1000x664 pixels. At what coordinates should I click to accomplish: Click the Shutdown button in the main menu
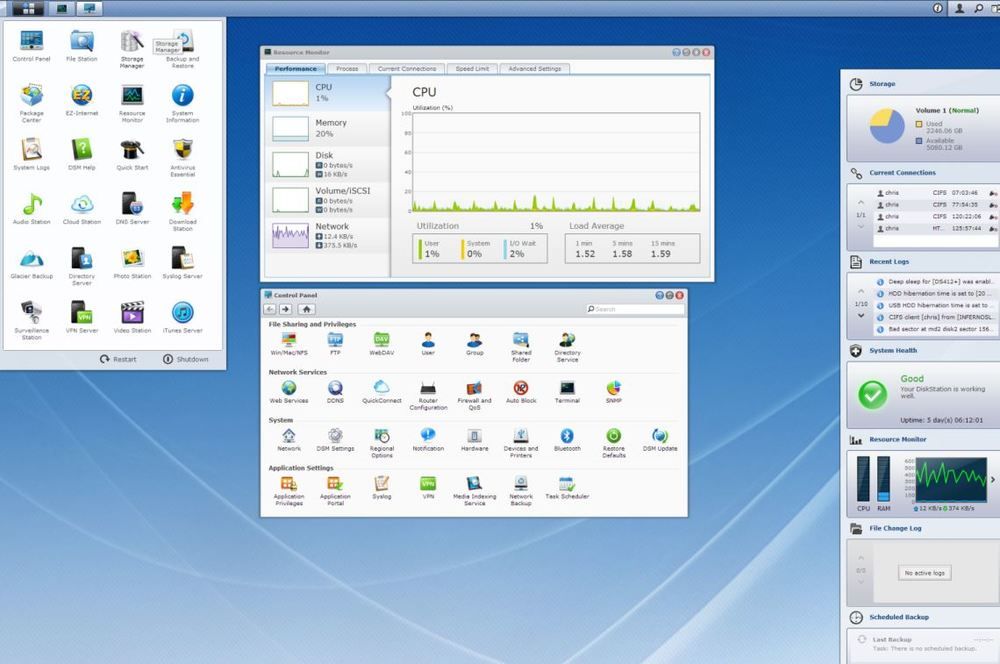186,359
